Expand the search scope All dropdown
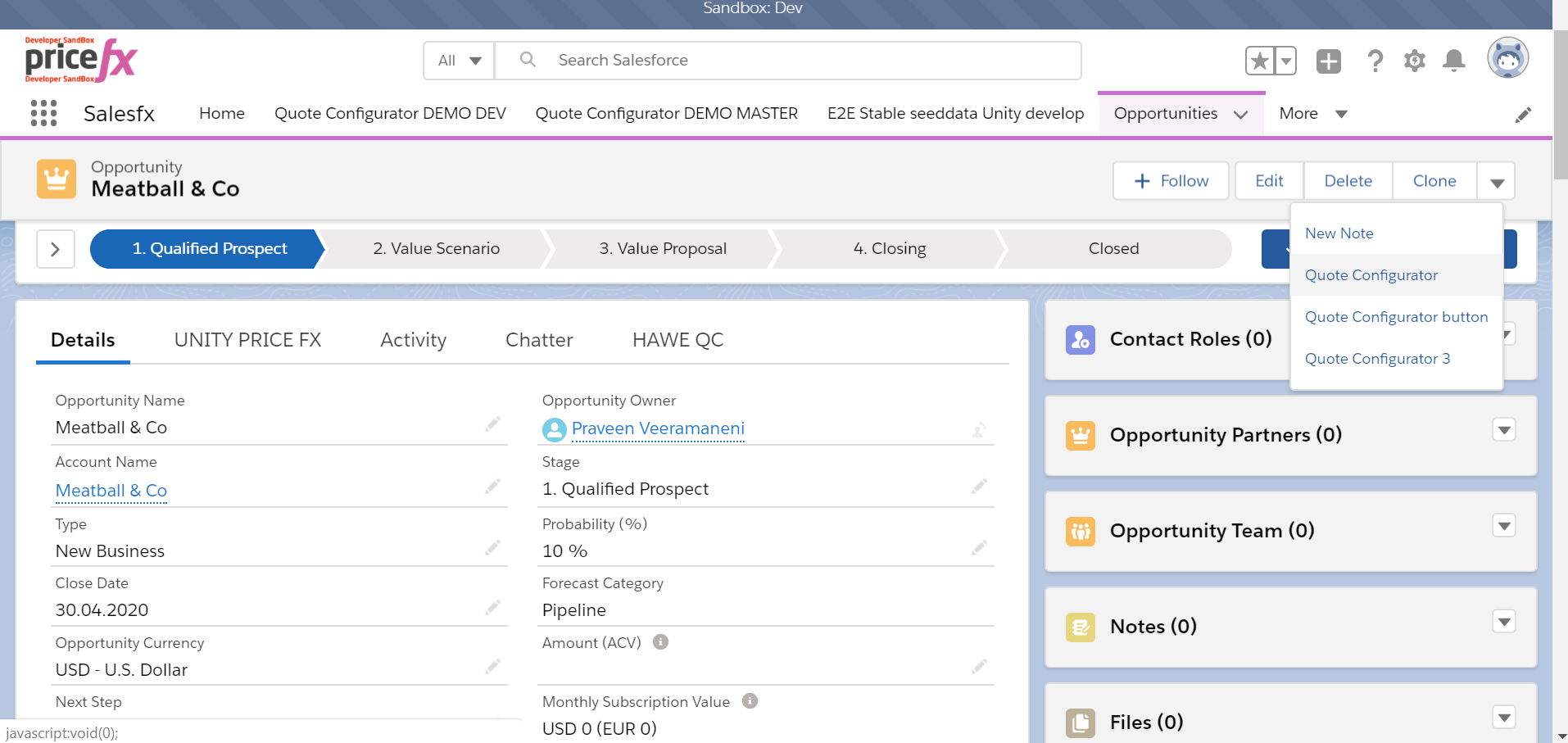 (x=459, y=61)
